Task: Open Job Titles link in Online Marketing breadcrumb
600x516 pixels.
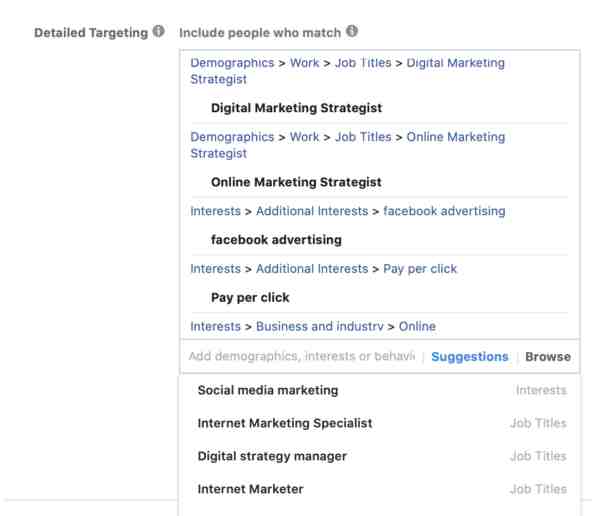Action: pos(363,137)
